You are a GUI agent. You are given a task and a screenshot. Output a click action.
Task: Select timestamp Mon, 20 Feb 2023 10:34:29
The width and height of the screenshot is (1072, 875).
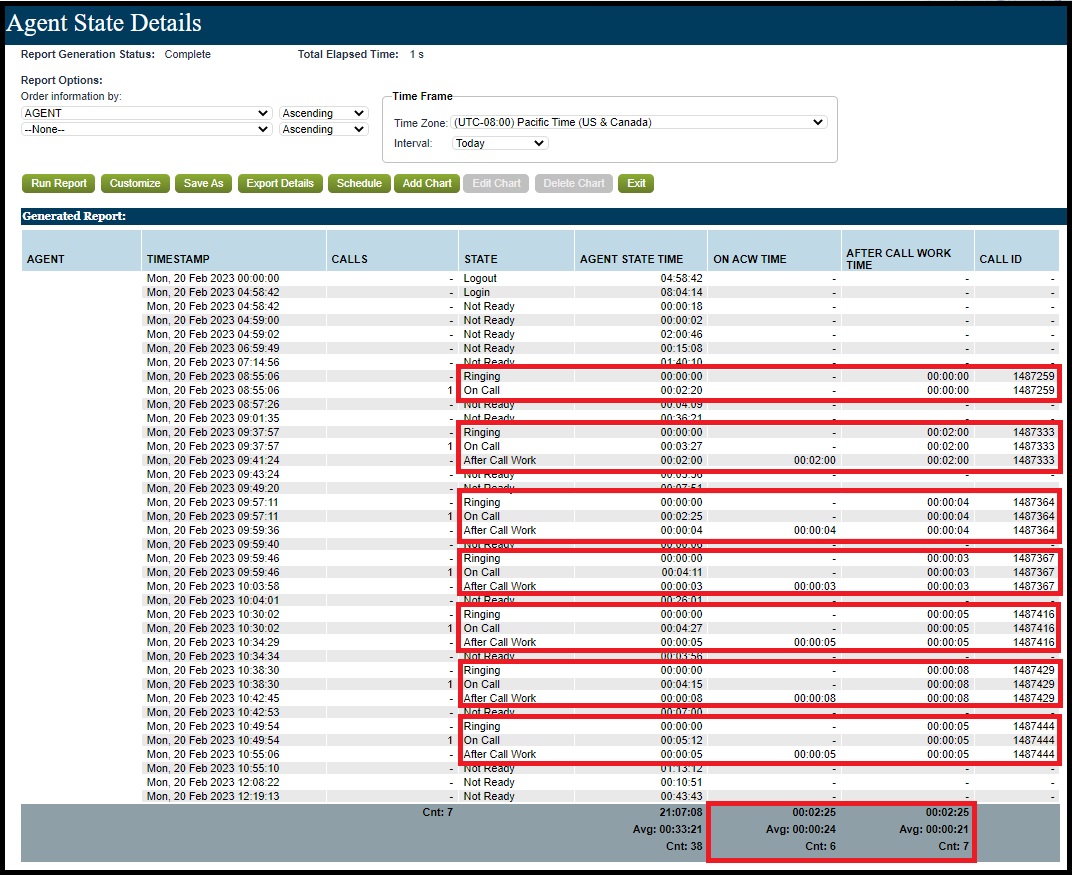point(213,643)
